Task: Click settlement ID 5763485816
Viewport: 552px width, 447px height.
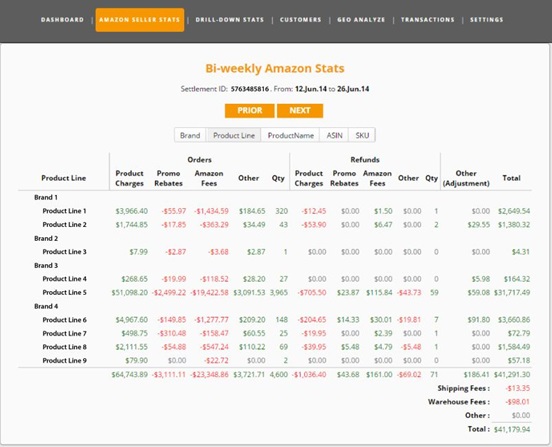Action: coord(250,89)
